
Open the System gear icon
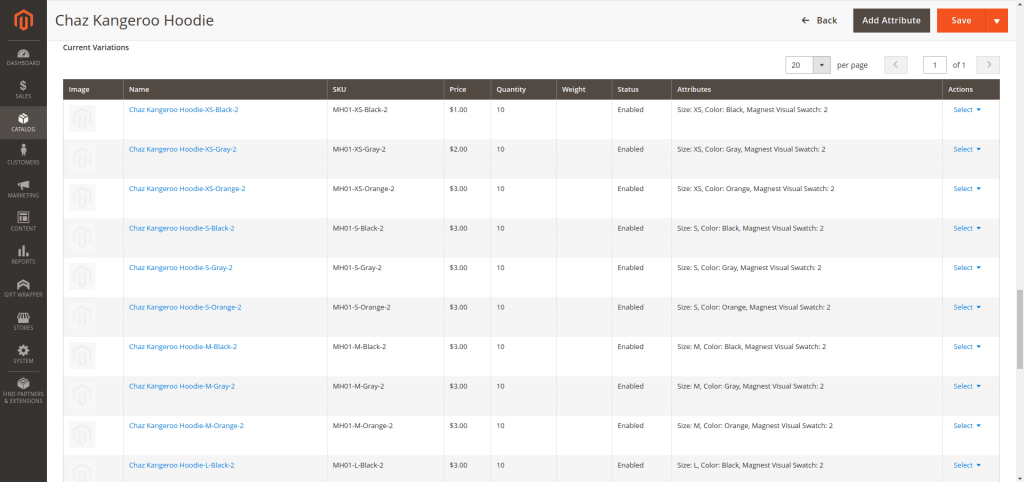23,353
